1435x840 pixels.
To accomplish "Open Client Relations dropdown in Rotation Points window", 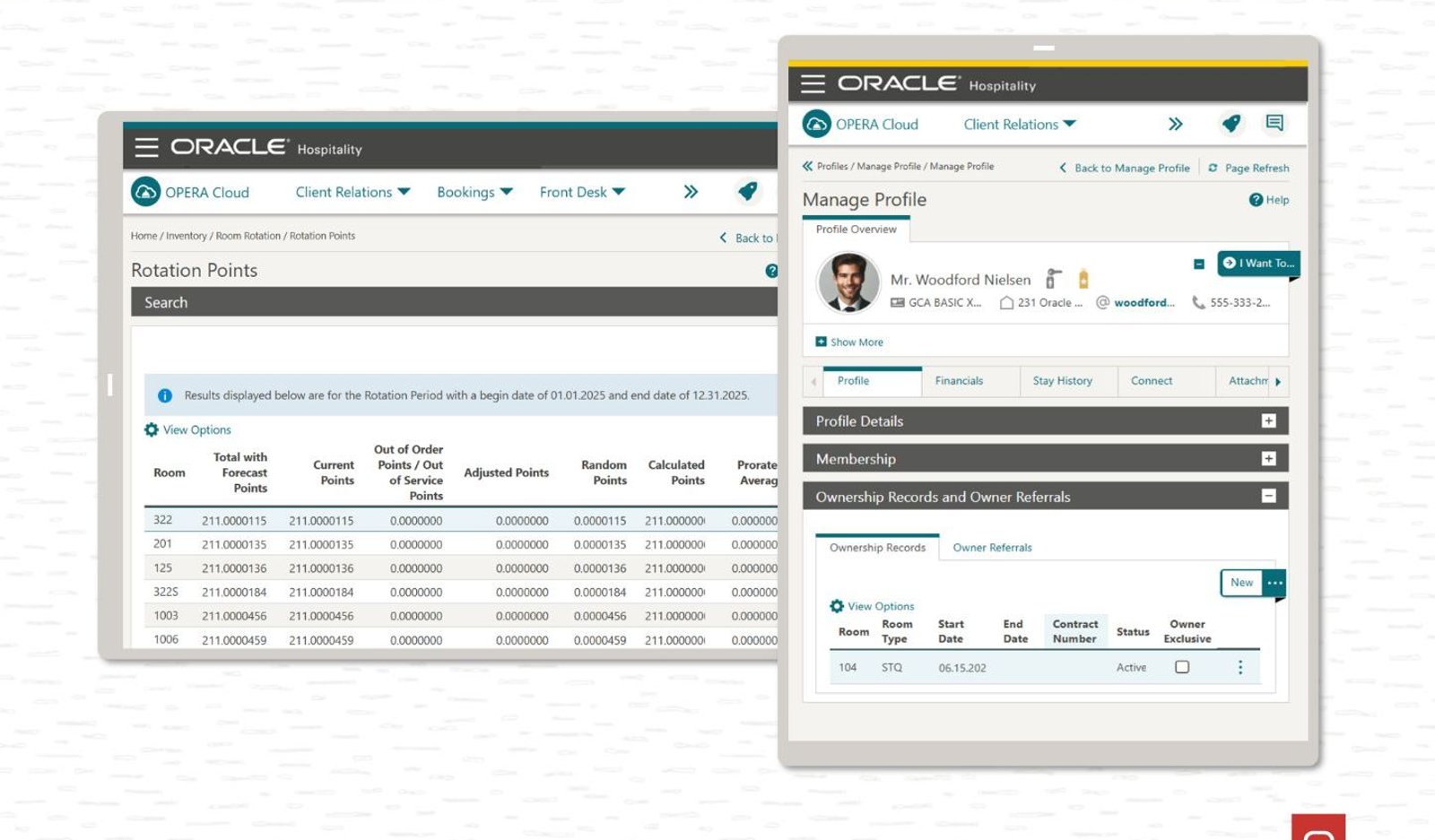I will (x=352, y=192).
